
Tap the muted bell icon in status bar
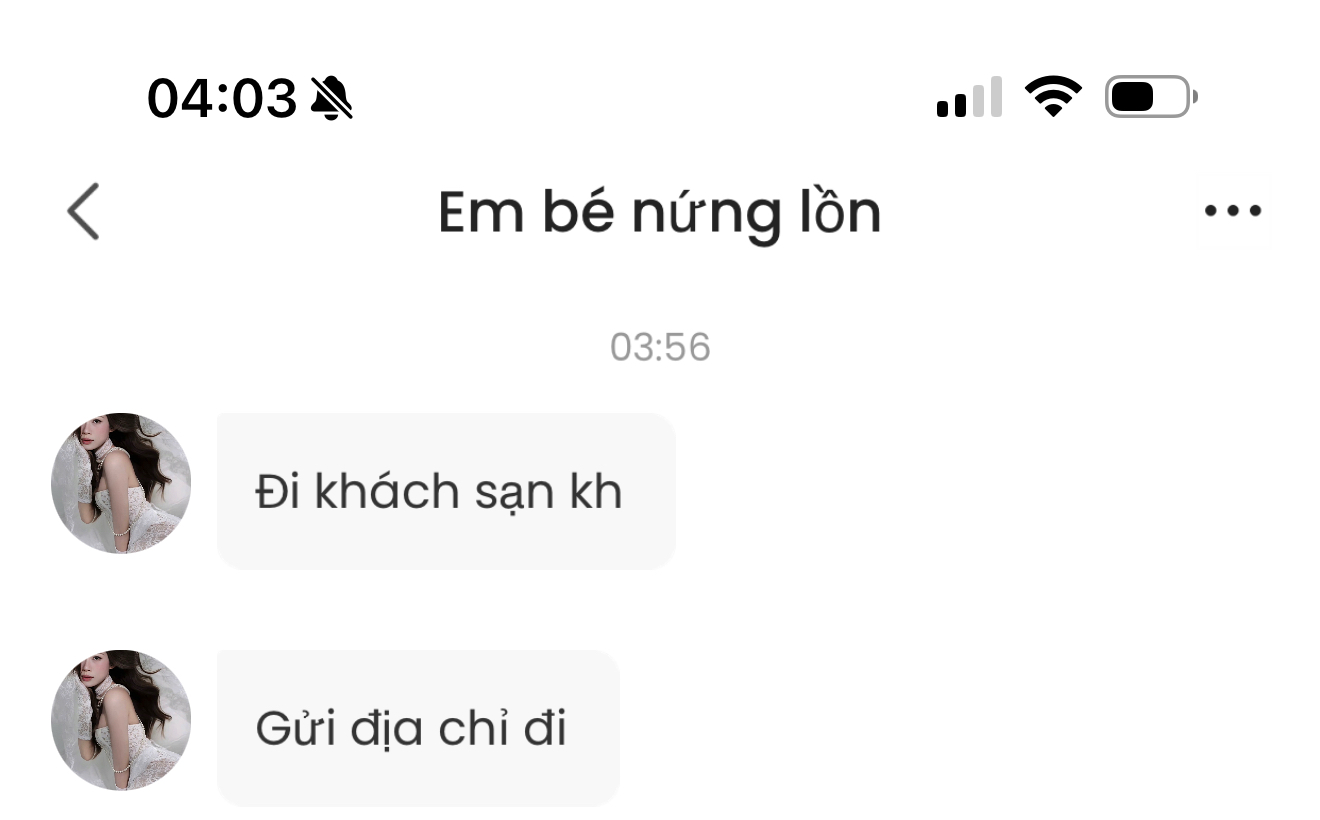tap(332, 99)
